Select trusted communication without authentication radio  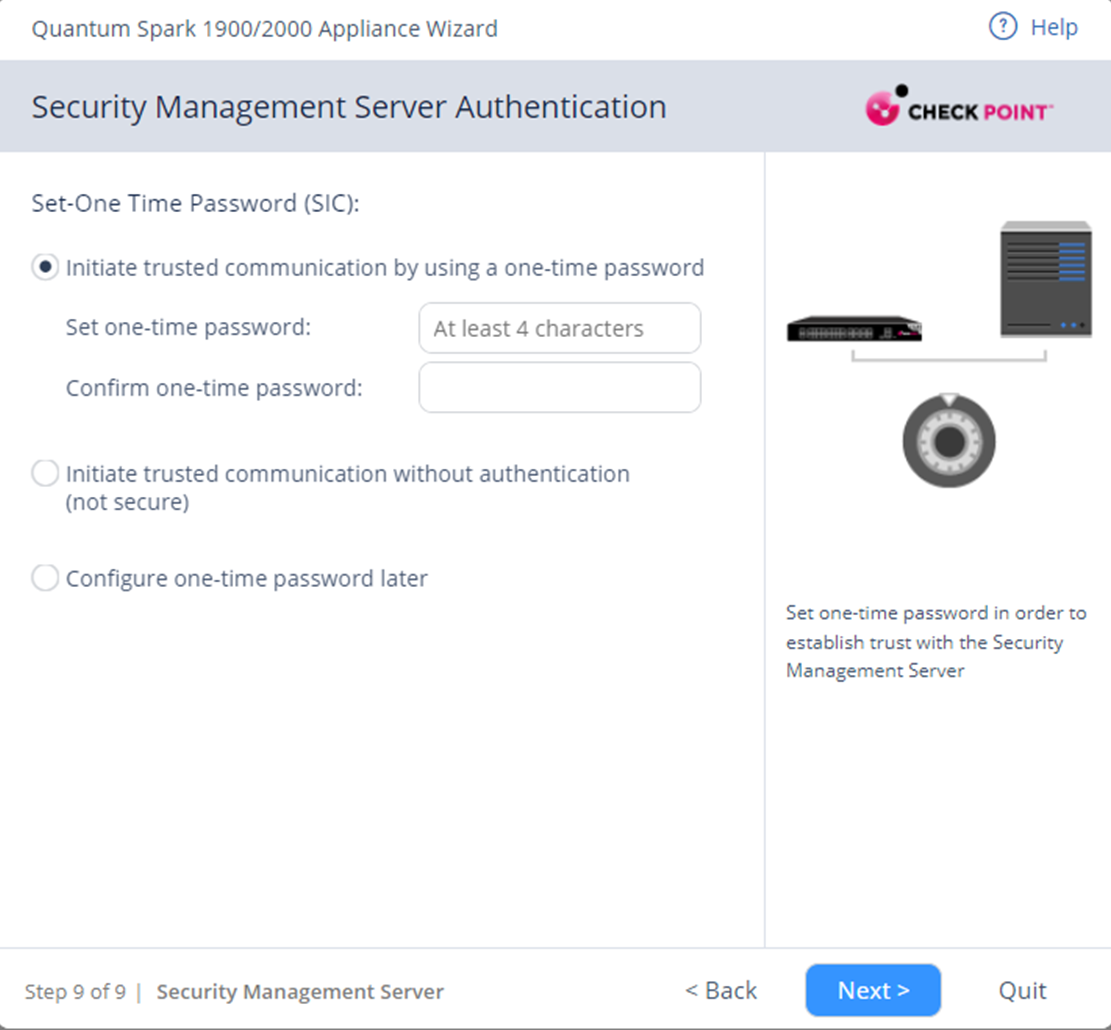(x=45, y=473)
